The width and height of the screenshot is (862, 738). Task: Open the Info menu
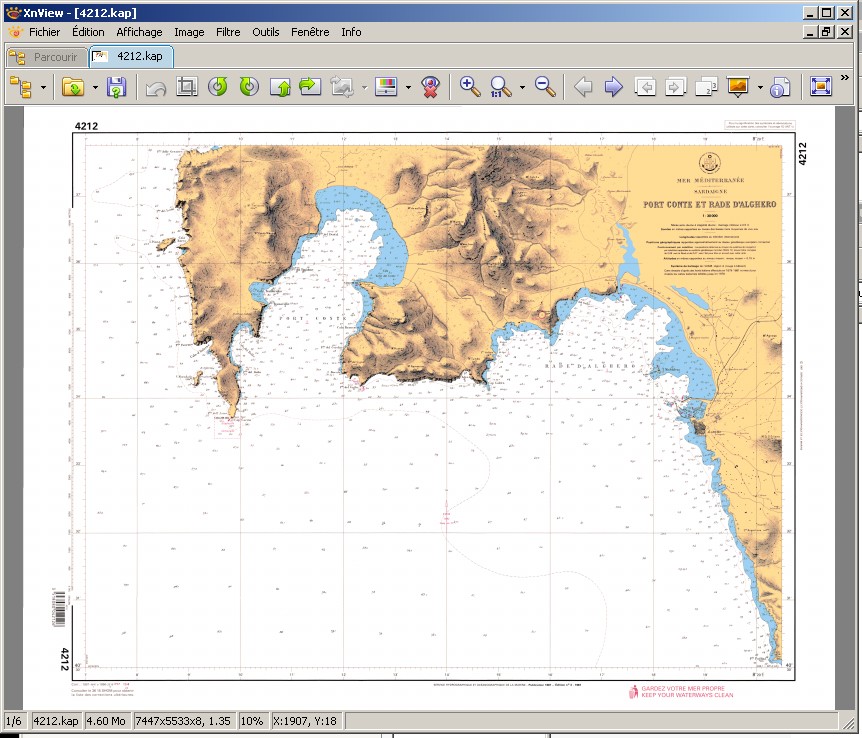351,32
